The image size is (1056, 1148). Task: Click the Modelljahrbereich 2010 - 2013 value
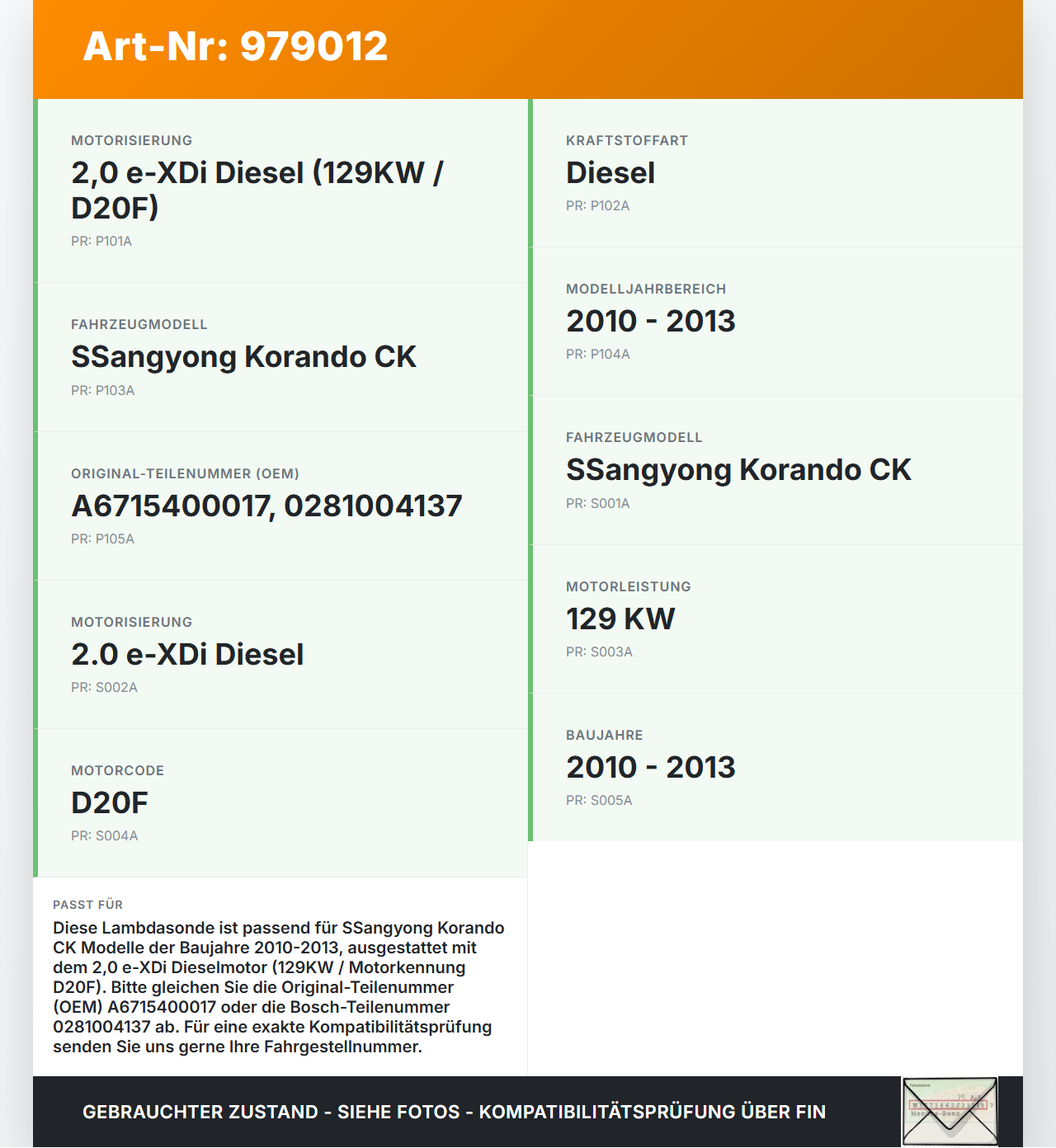(650, 322)
